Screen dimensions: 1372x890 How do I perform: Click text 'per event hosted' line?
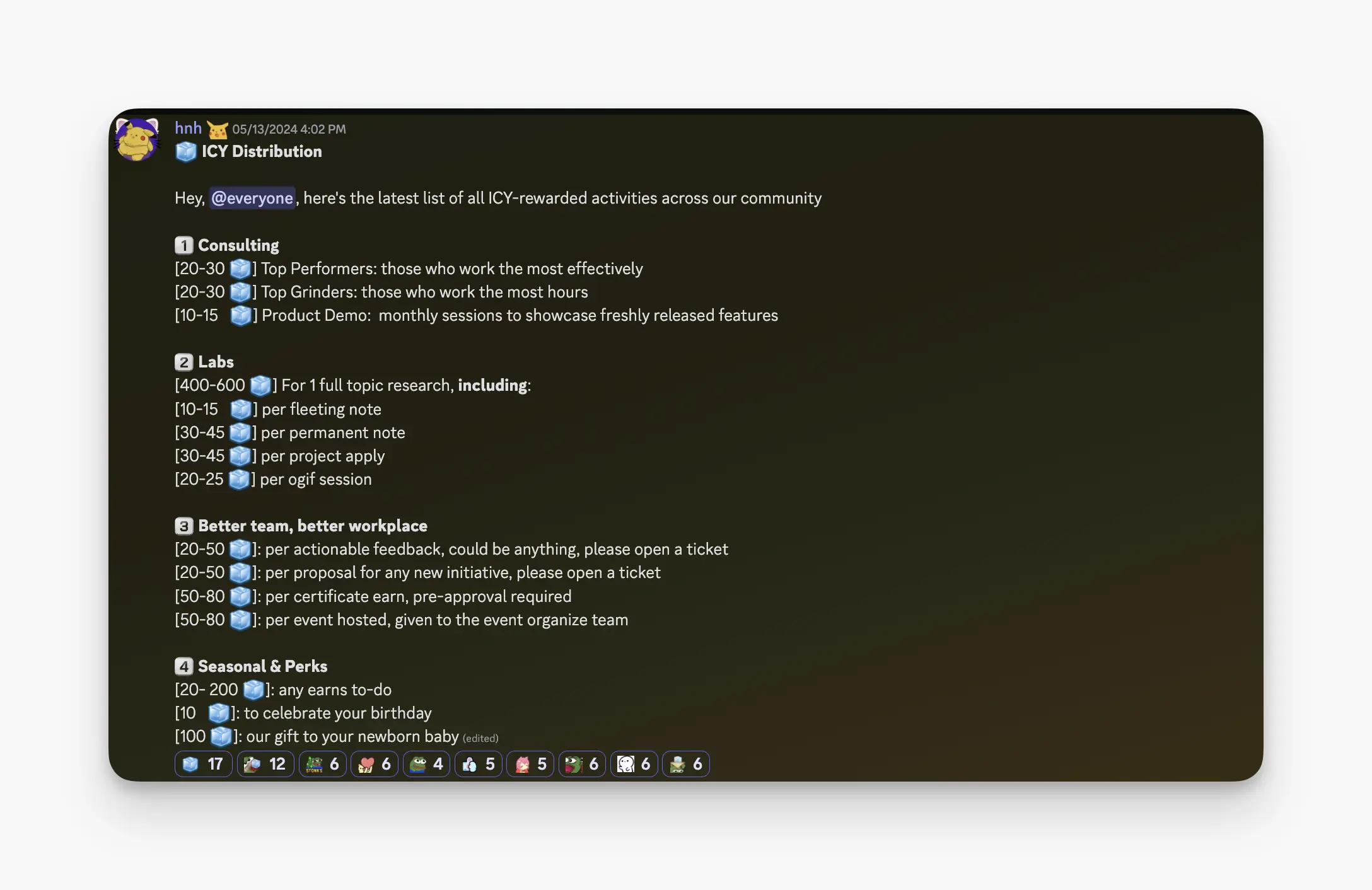click(447, 620)
